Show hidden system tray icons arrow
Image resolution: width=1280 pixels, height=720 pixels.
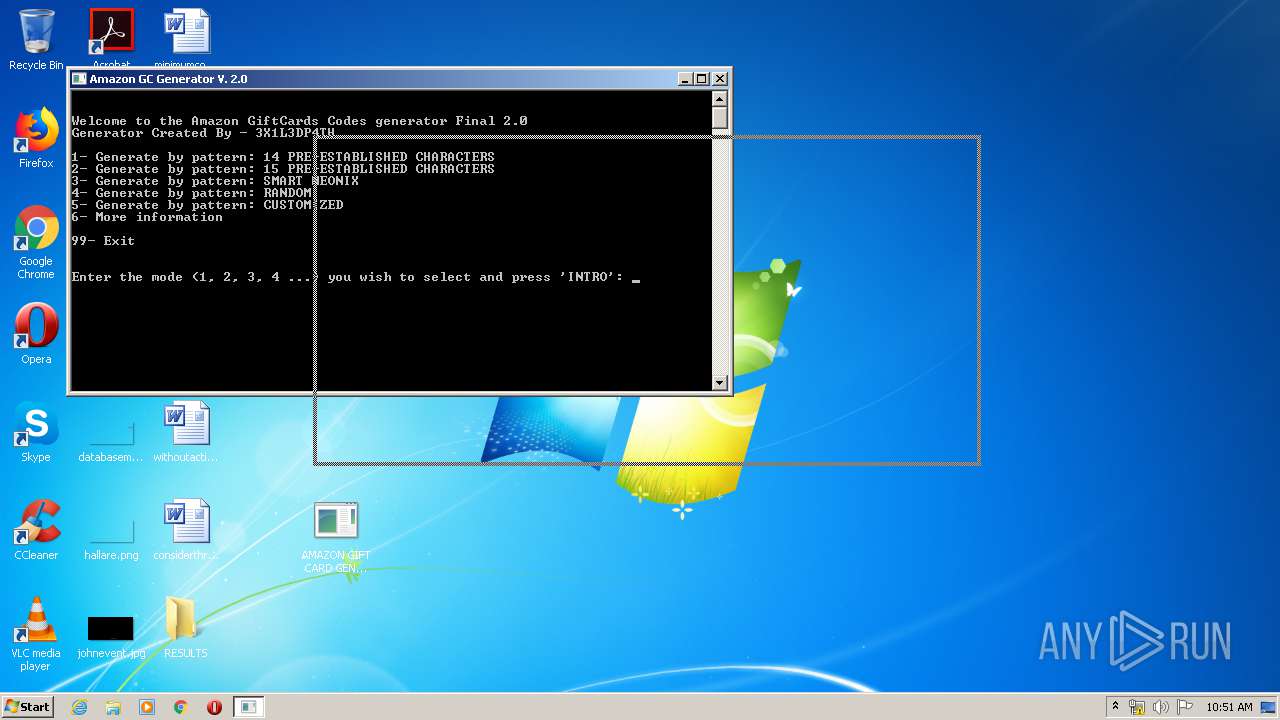(x=1115, y=707)
